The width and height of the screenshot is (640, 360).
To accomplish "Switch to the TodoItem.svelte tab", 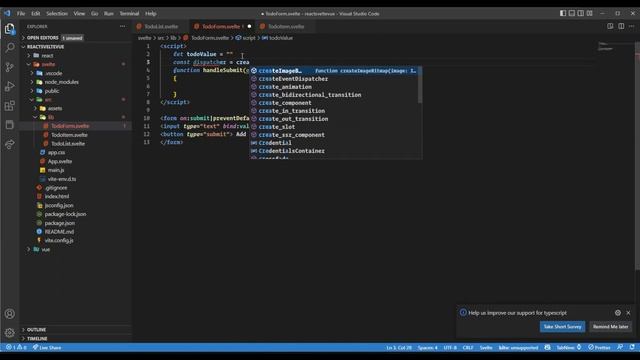I will tap(286, 27).
